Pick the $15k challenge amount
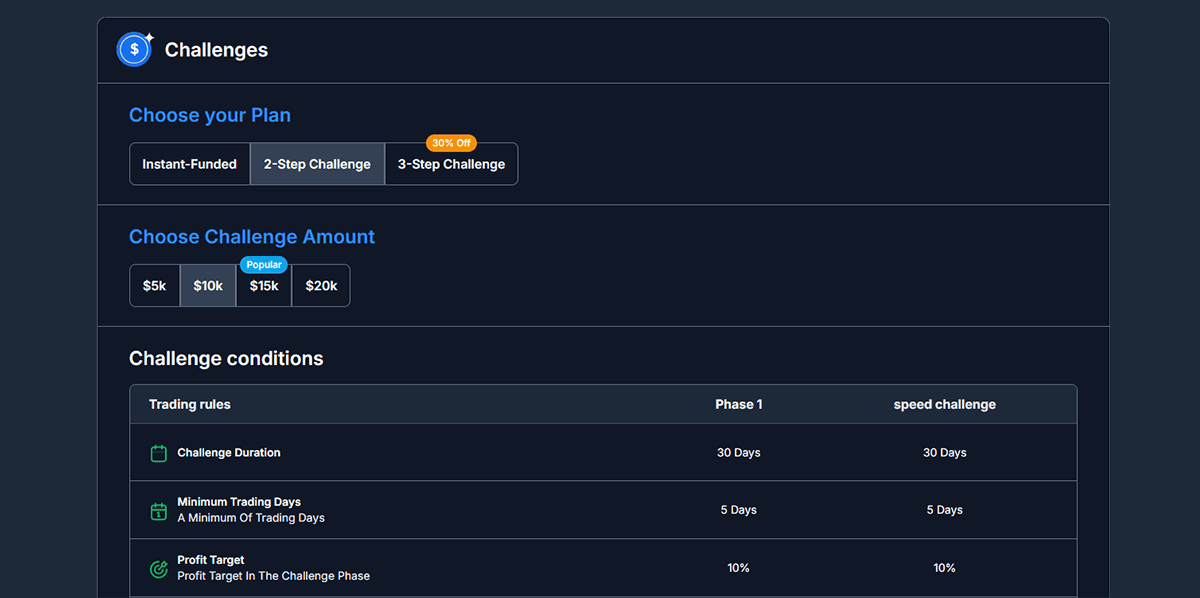The height and width of the screenshot is (598, 1200). point(264,287)
